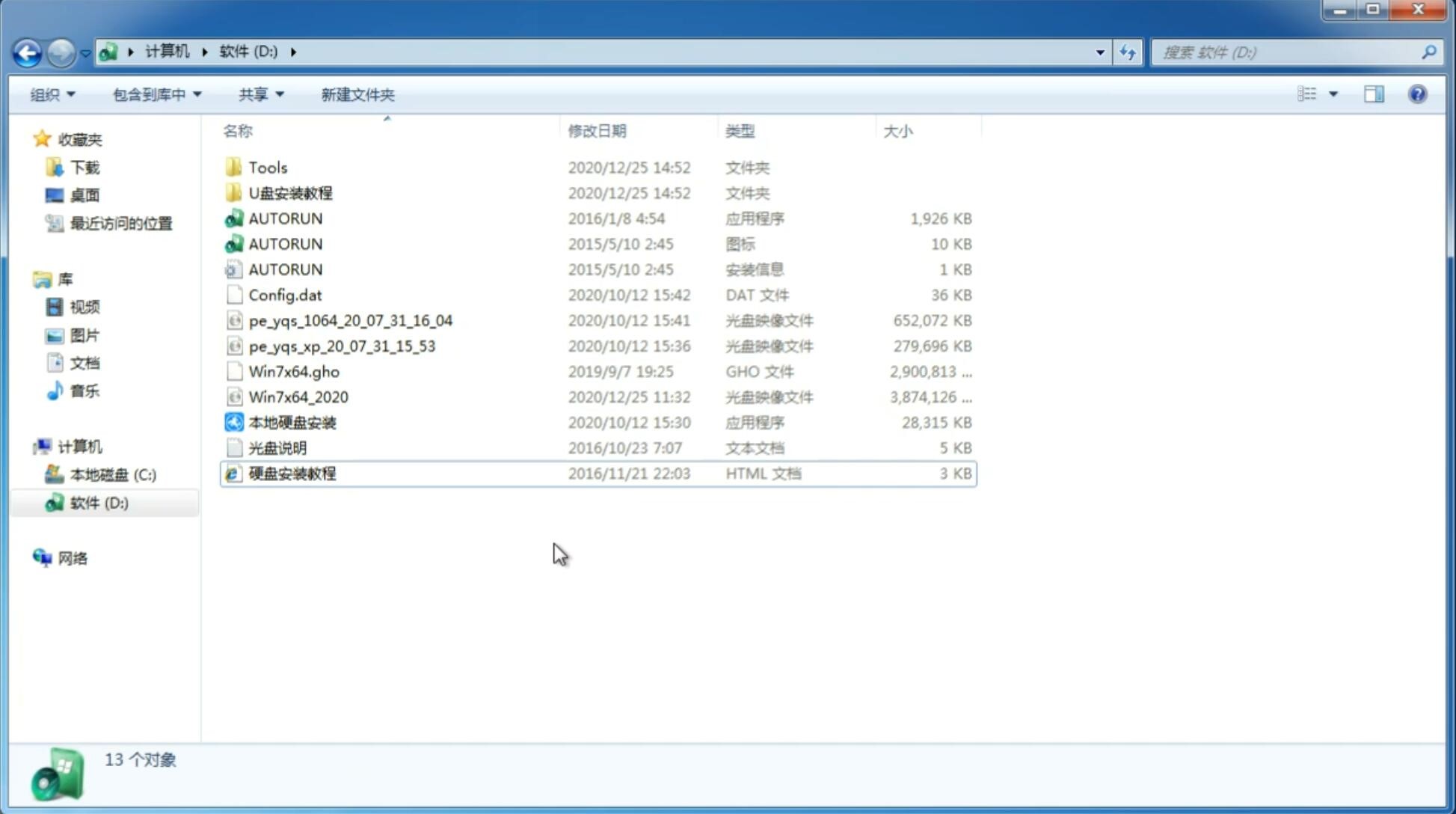Open pe_yqs_1064 disc image file
This screenshot has height=814, width=1456.
click(x=351, y=320)
